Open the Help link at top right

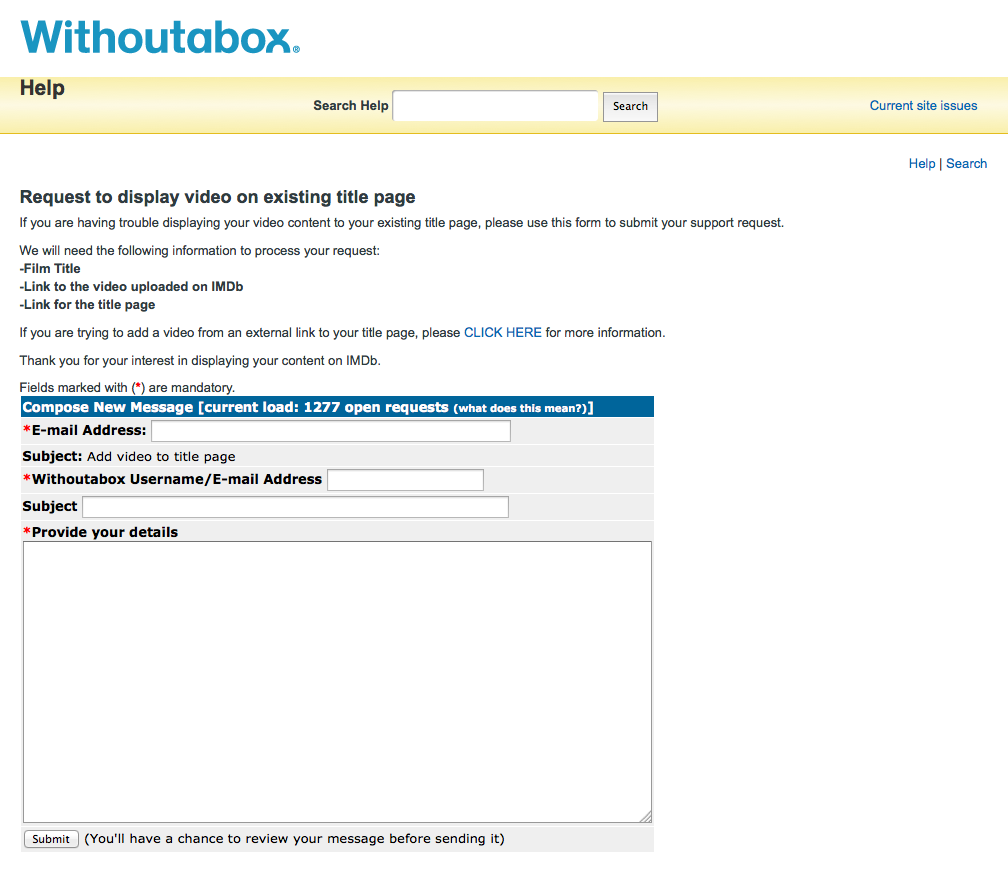[922, 163]
